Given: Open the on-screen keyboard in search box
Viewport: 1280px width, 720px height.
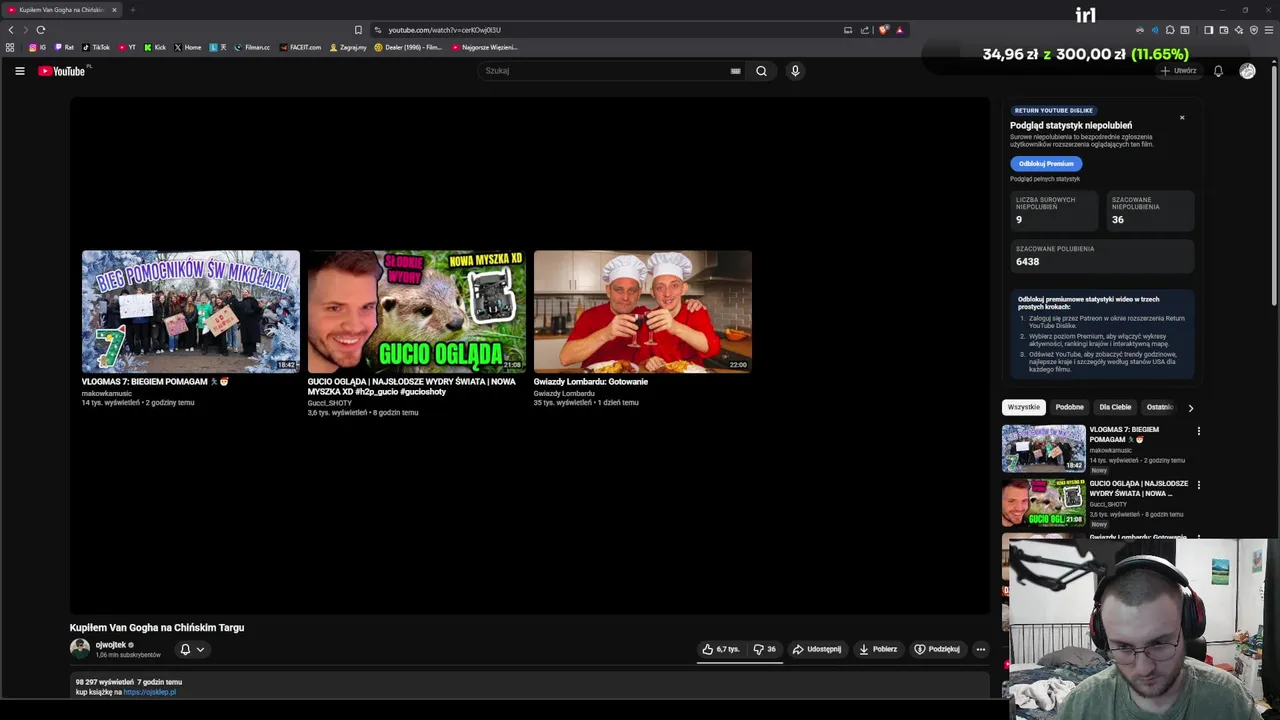Looking at the screenshot, I should [735, 71].
